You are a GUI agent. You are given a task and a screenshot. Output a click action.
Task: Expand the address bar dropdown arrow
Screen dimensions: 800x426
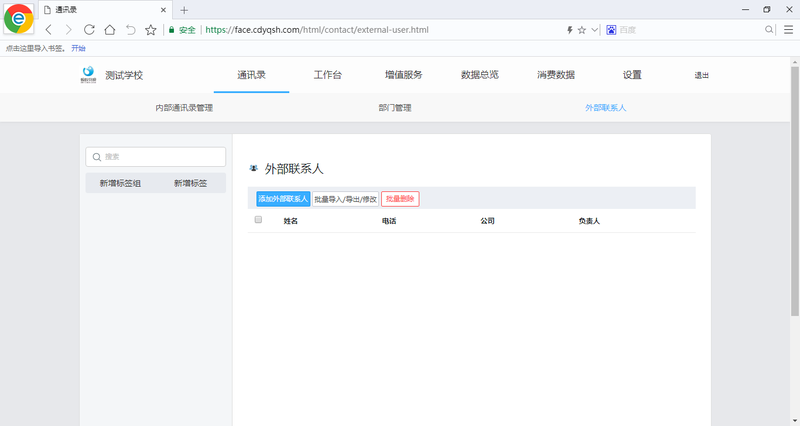pos(595,30)
